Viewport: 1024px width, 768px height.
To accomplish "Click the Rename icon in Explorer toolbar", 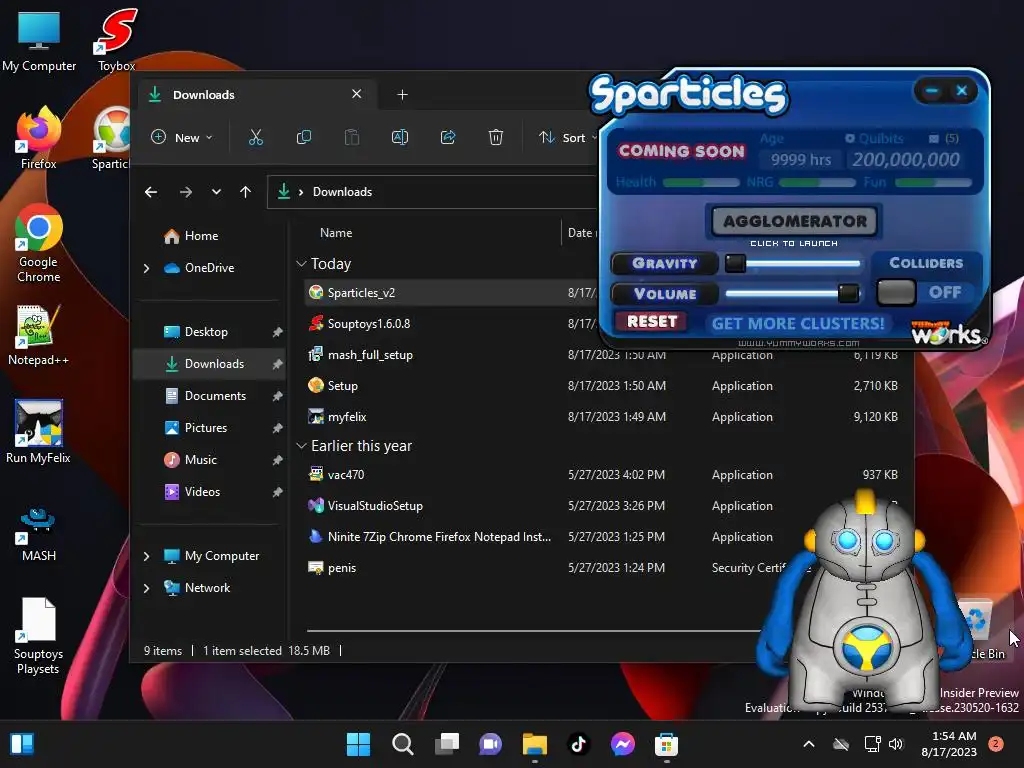I will click(400, 137).
